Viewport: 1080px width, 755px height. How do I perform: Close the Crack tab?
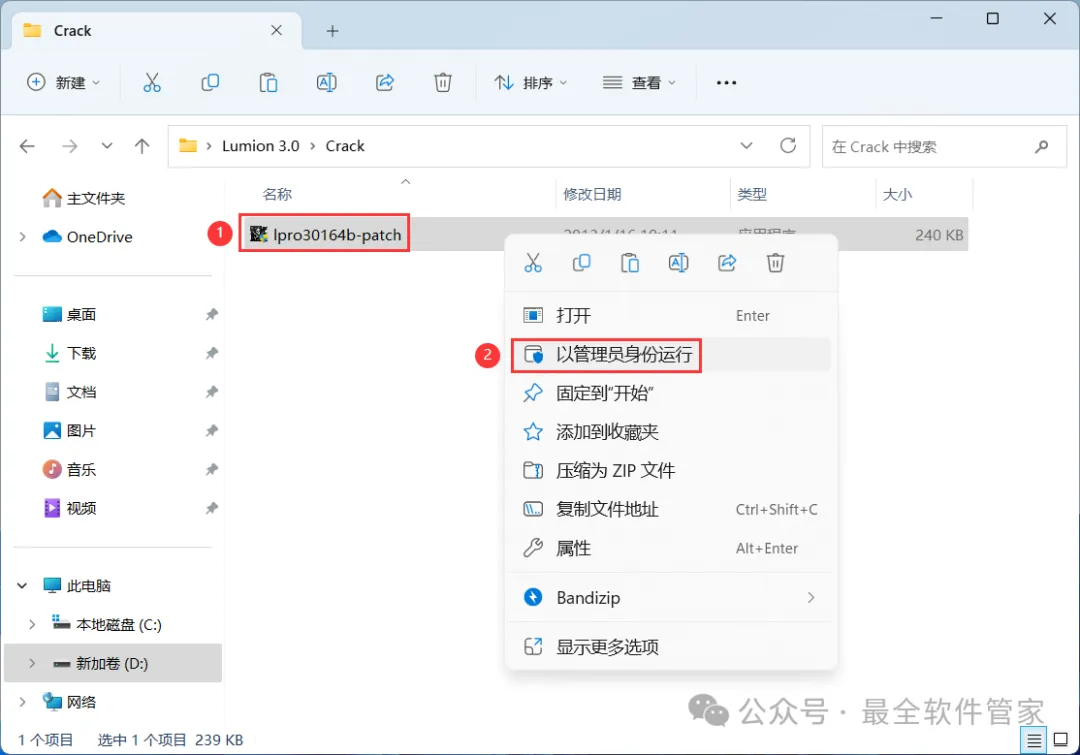pos(276,30)
